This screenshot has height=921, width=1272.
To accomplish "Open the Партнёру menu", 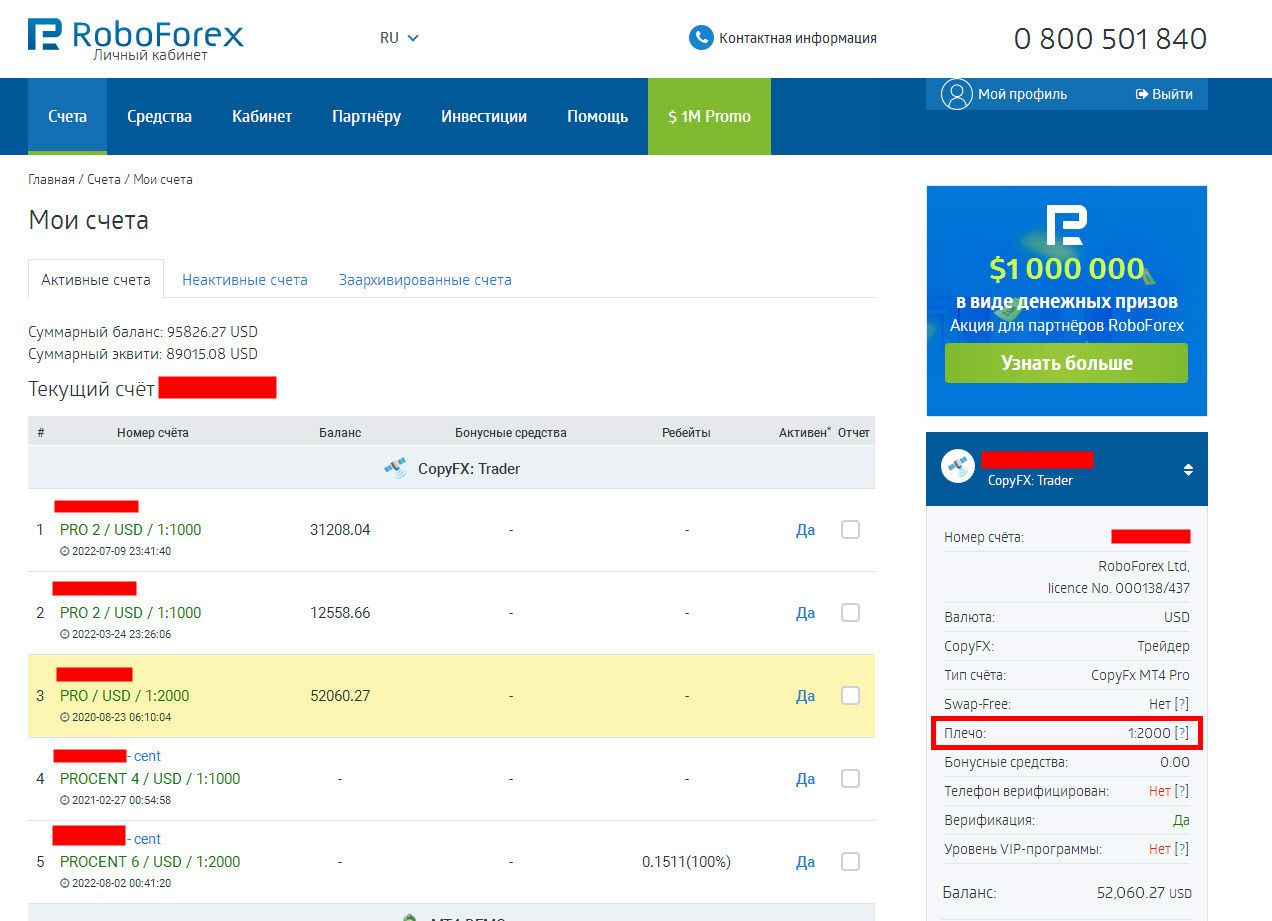I will [366, 116].
